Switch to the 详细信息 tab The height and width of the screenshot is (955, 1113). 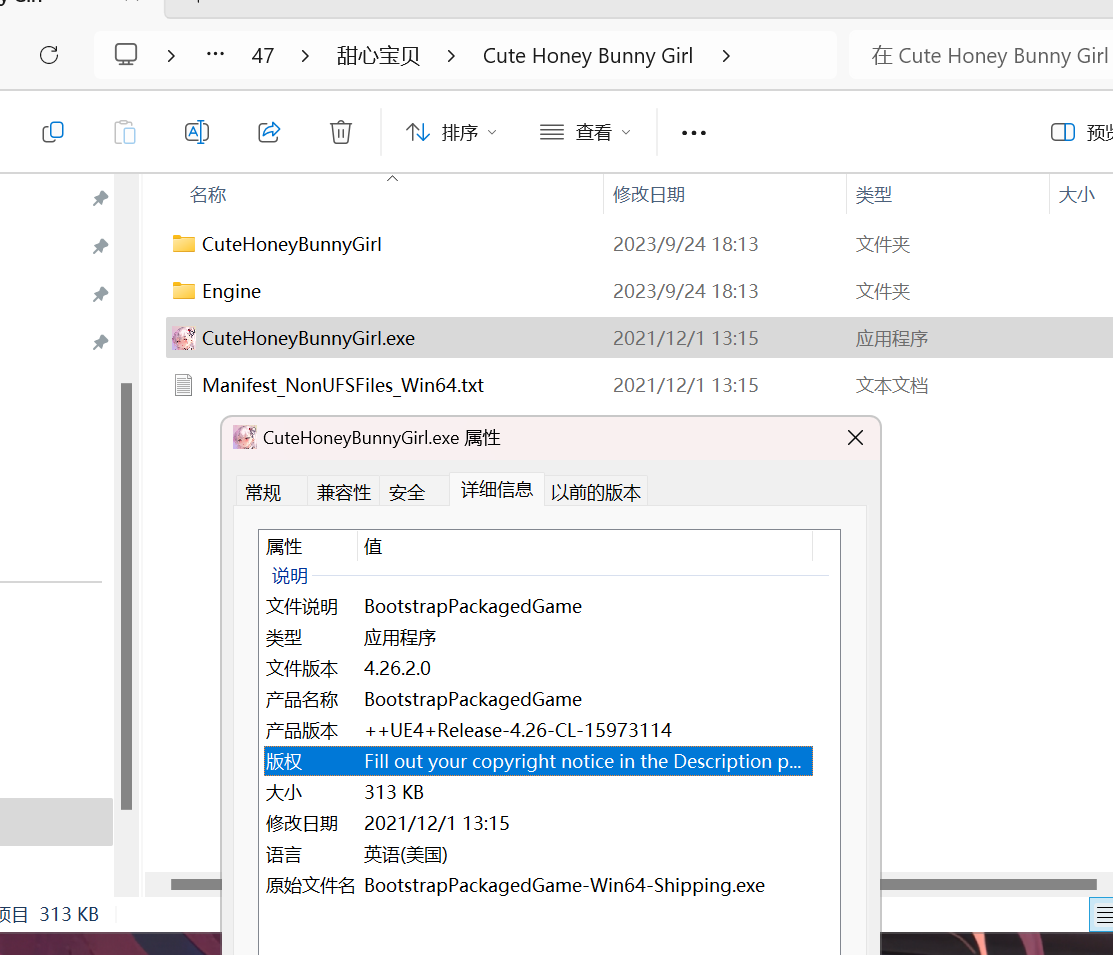click(497, 489)
